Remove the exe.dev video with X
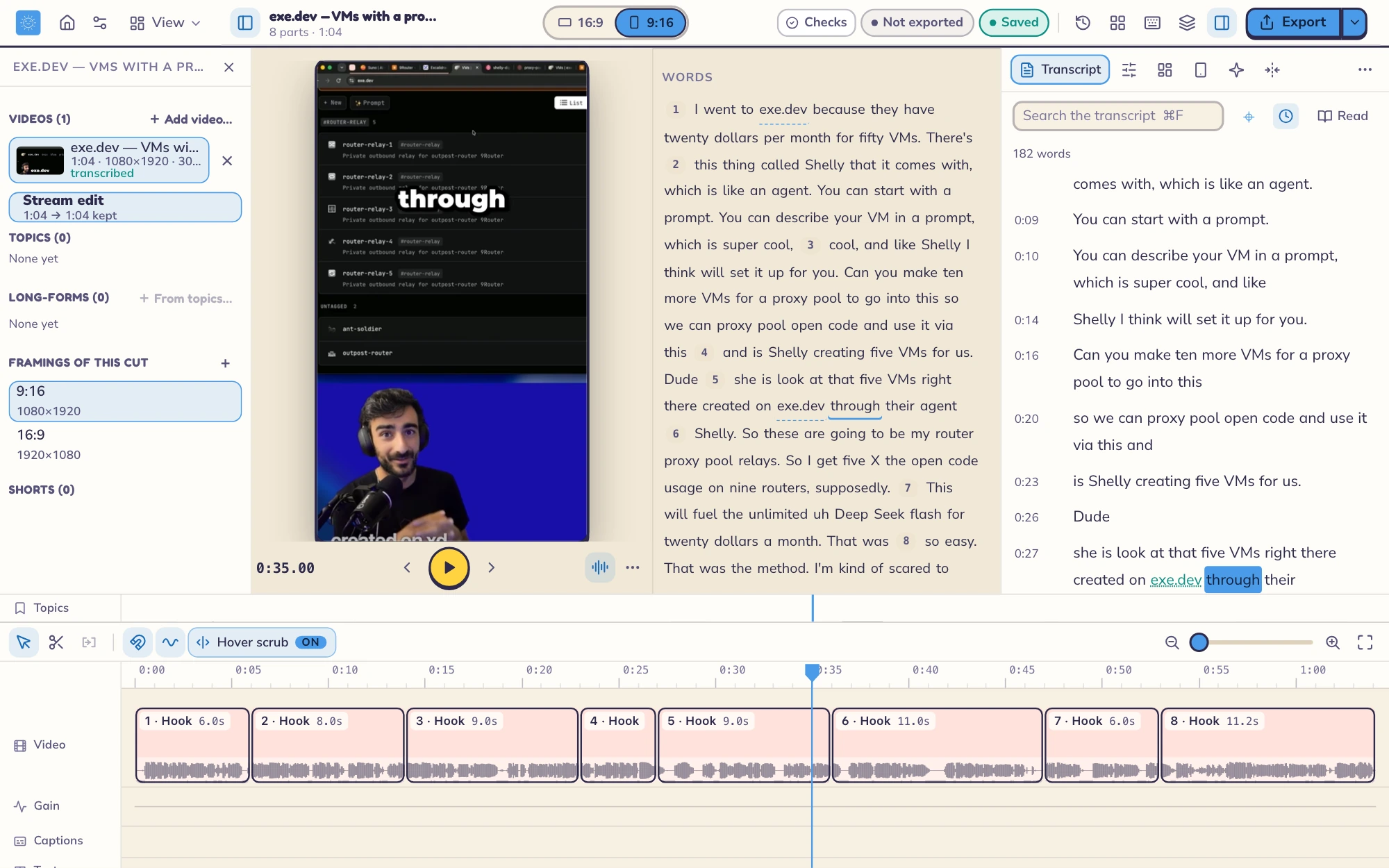The image size is (1389, 868). coord(227,161)
